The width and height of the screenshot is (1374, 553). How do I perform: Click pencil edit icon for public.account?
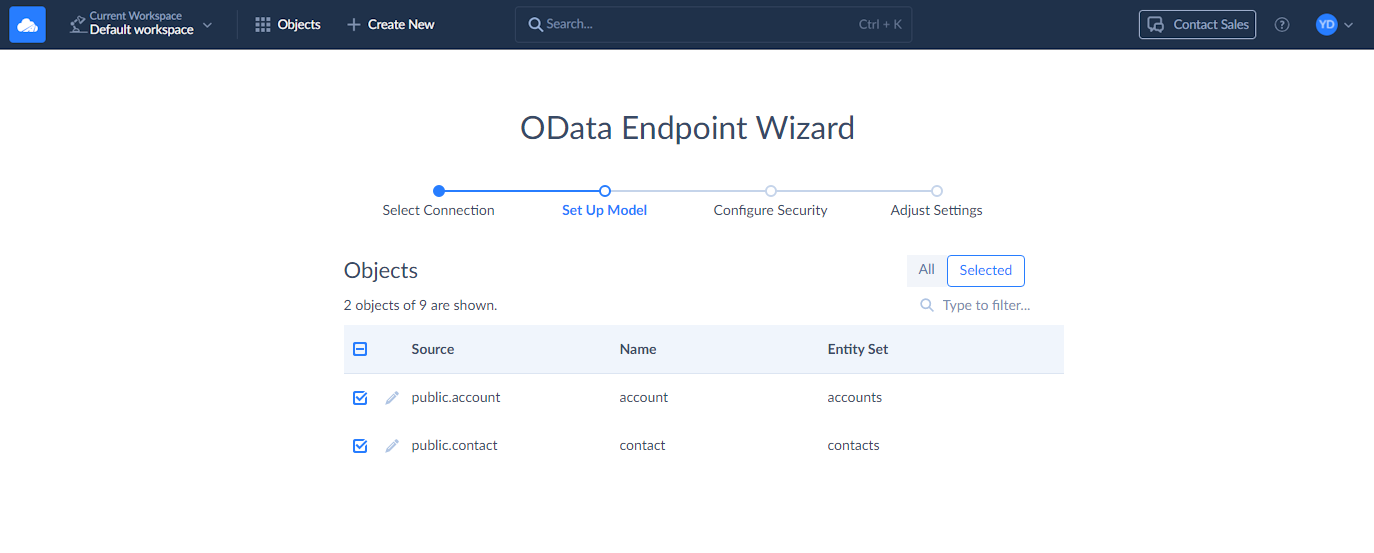click(392, 398)
